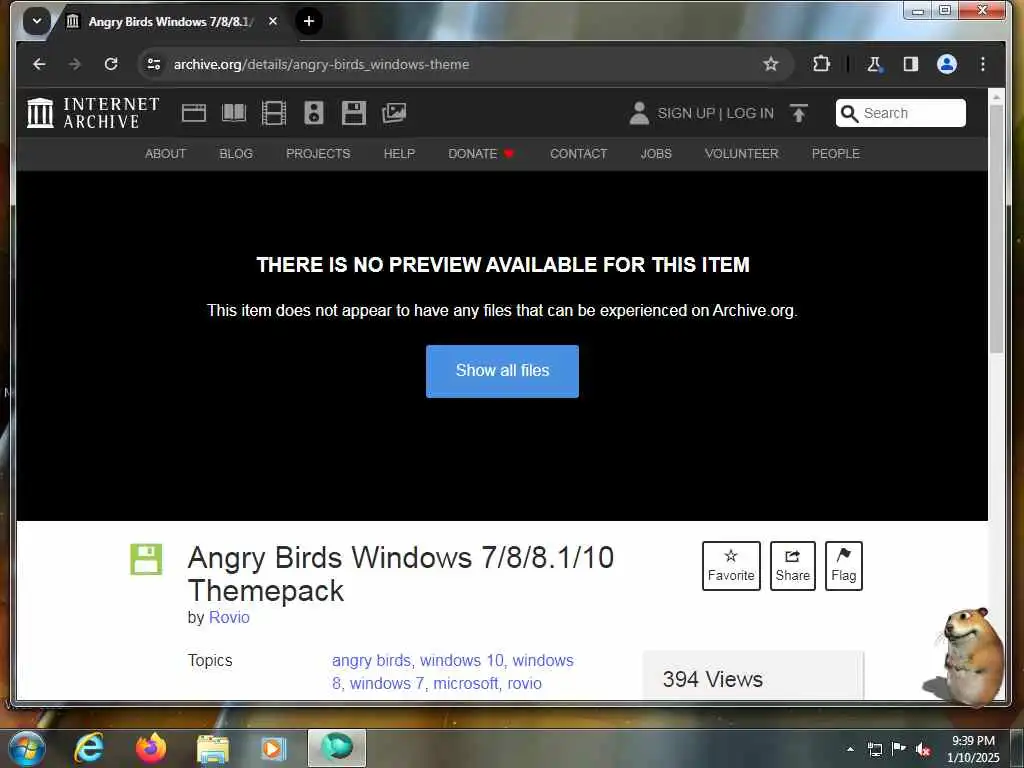Open the PEOPLE menu item
The width and height of the screenshot is (1024, 768).
pos(835,153)
